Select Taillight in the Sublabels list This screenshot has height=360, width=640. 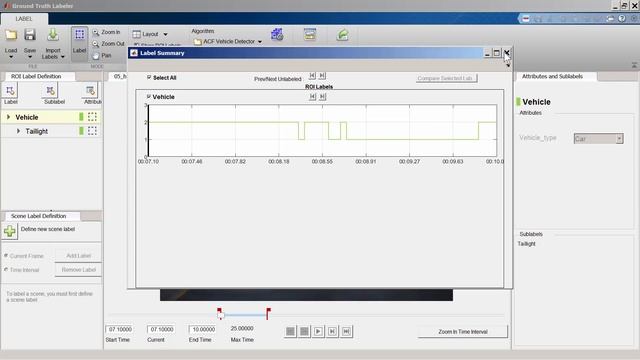point(527,244)
